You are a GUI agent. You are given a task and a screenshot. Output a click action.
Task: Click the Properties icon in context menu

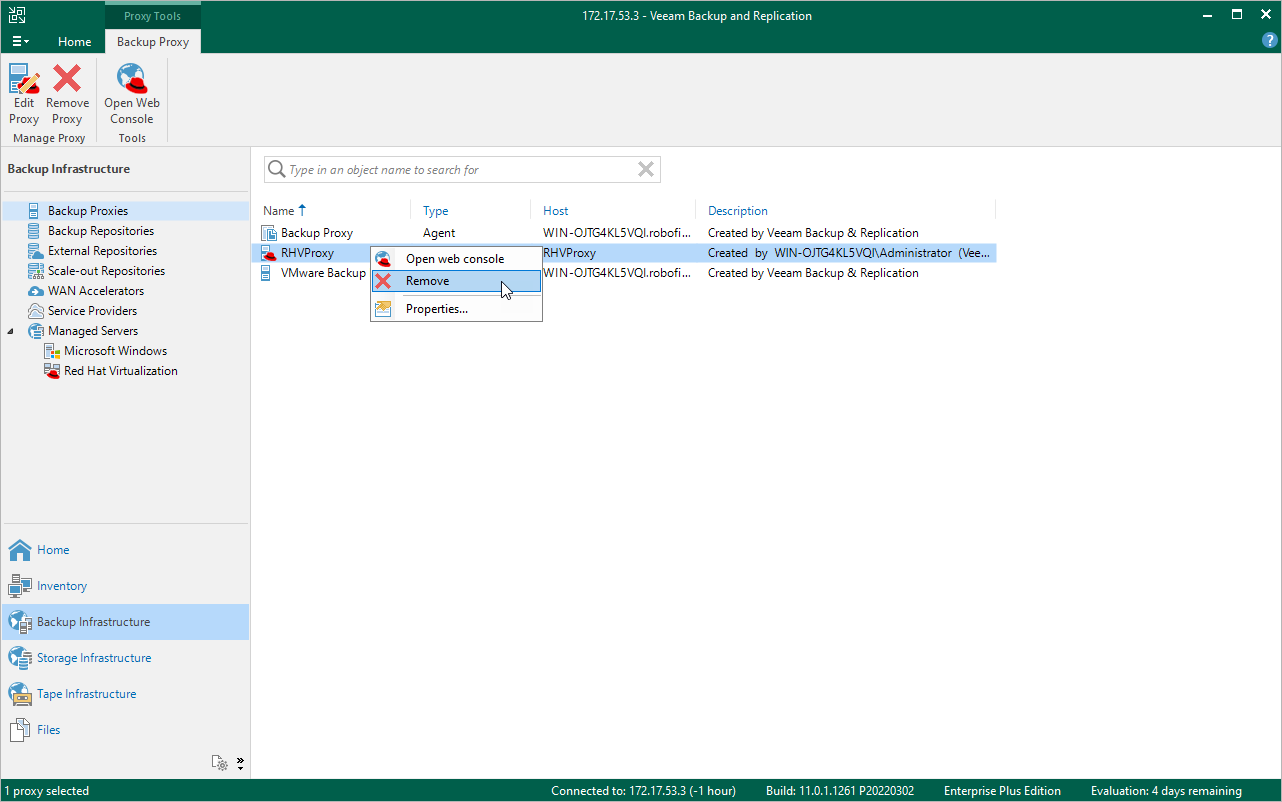pos(383,309)
